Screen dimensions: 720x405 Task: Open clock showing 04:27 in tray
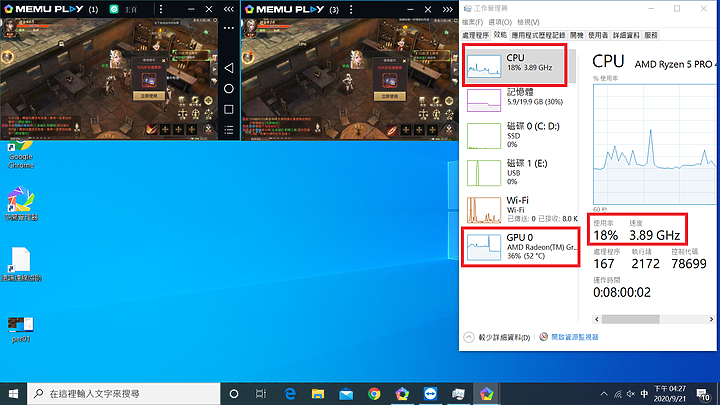tap(669, 394)
